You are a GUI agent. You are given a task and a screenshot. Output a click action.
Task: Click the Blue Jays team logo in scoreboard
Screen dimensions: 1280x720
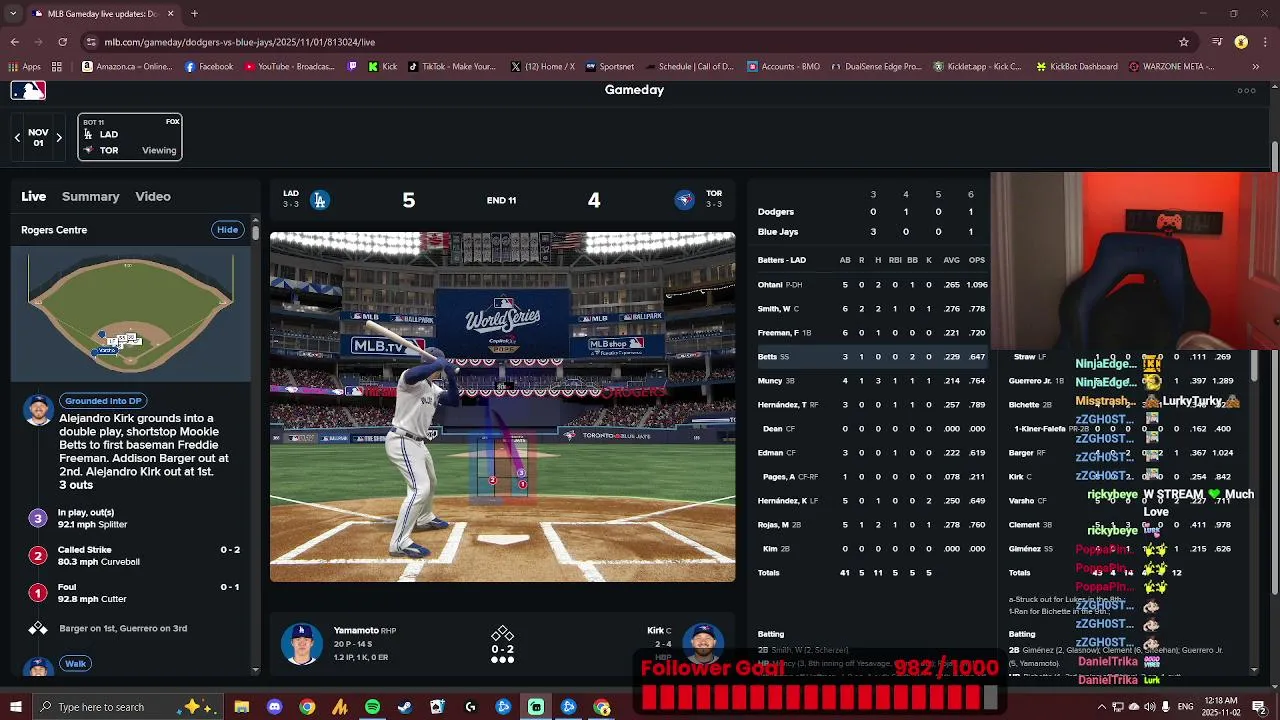(x=685, y=200)
